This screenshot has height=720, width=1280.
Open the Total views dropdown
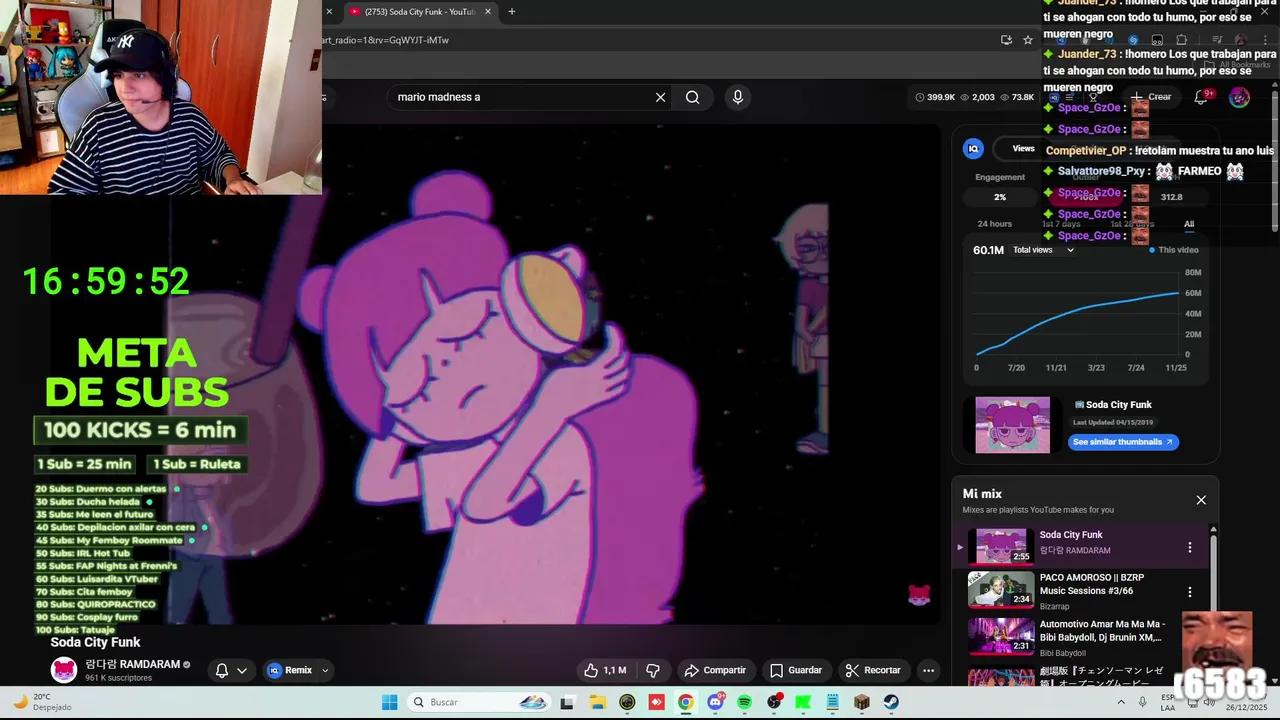tap(1043, 250)
